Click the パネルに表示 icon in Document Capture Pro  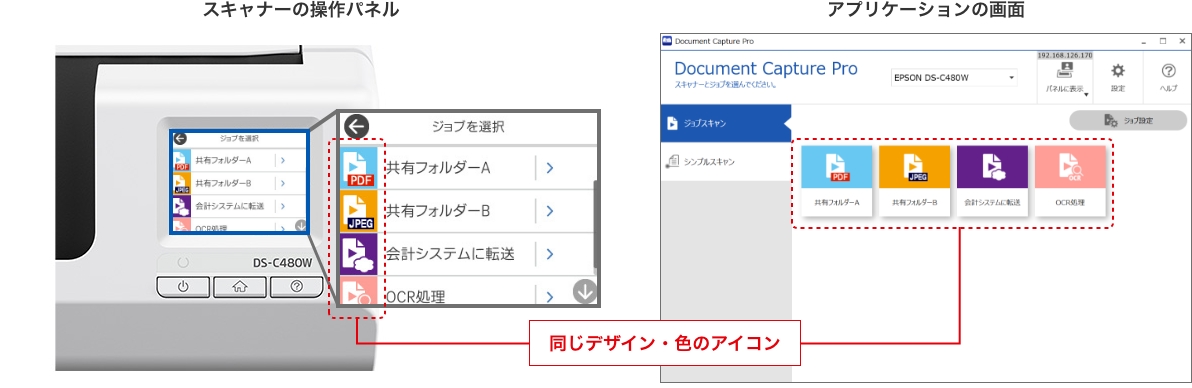(x=1064, y=71)
